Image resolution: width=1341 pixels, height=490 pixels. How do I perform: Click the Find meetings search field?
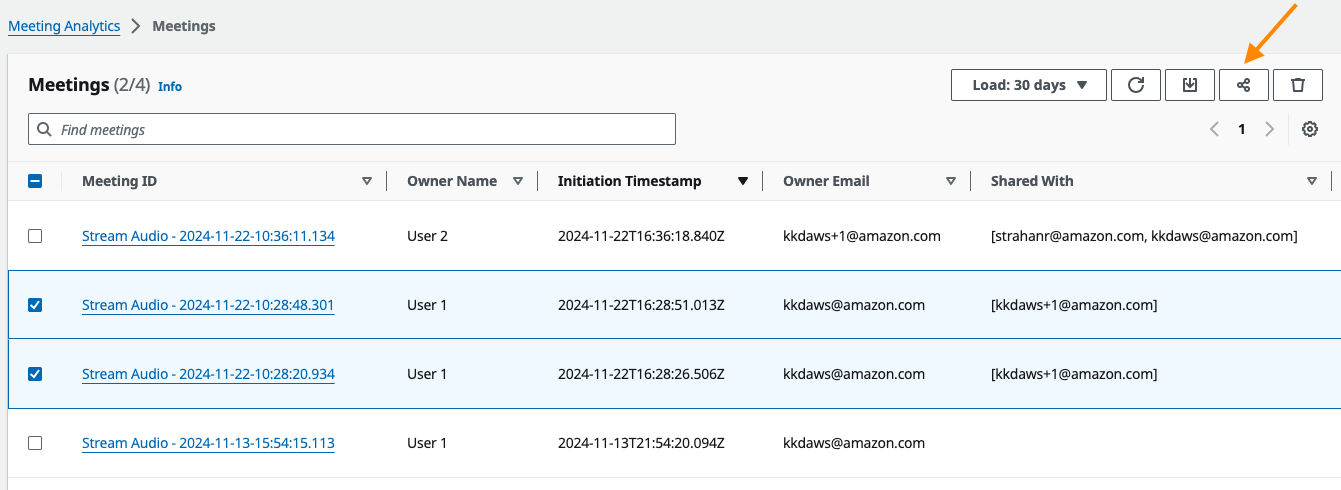[352, 129]
